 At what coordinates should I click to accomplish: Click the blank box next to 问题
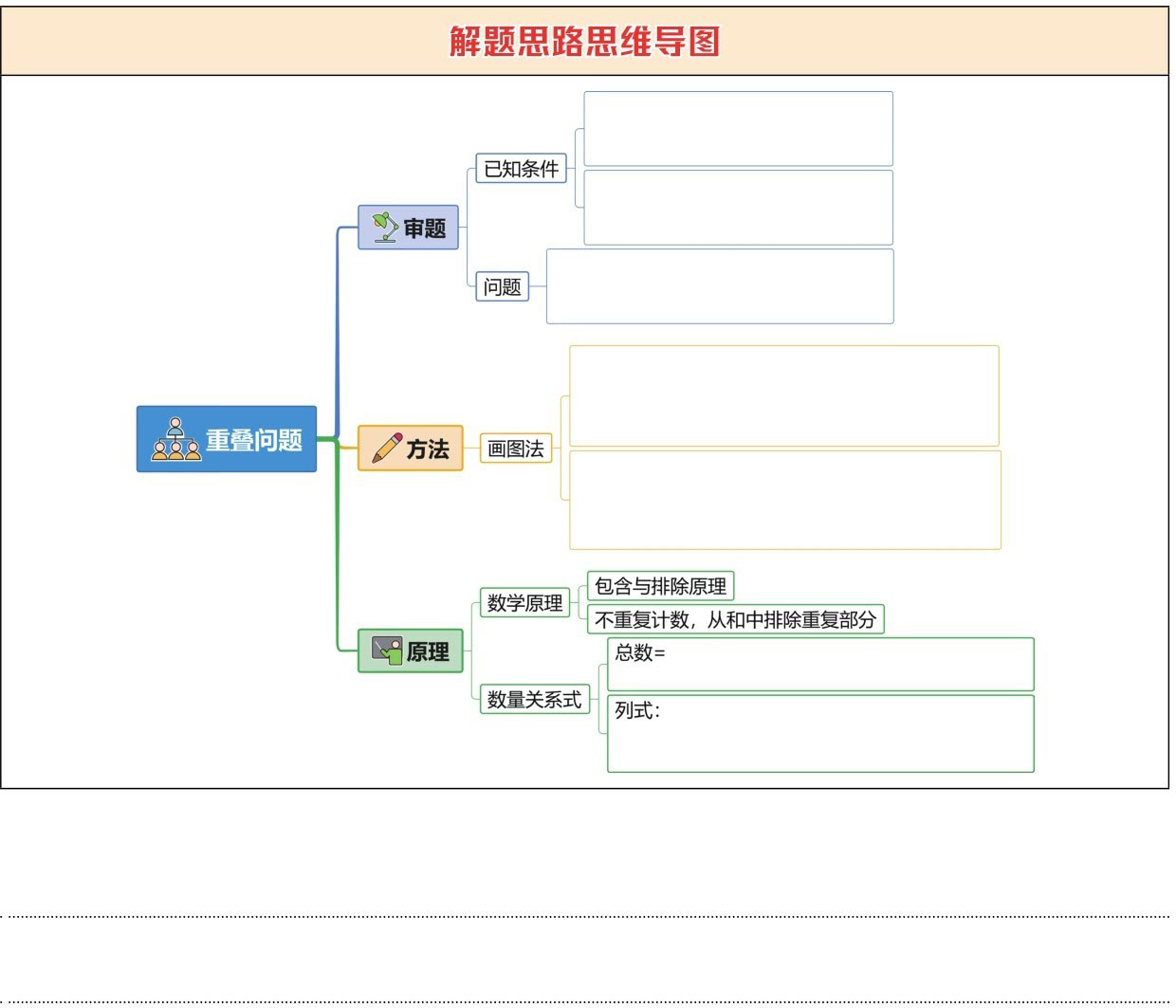click(x=720, y=286)
